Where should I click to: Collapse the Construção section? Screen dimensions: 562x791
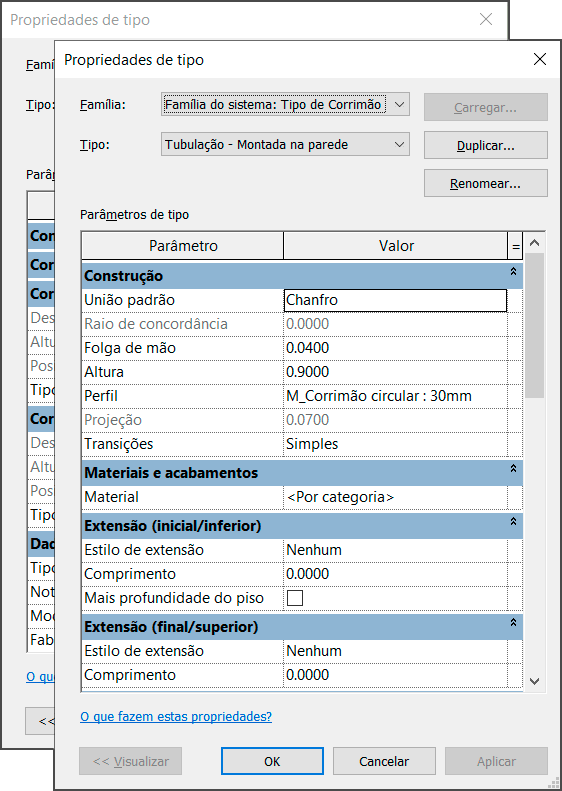click(x=513, y=271)
